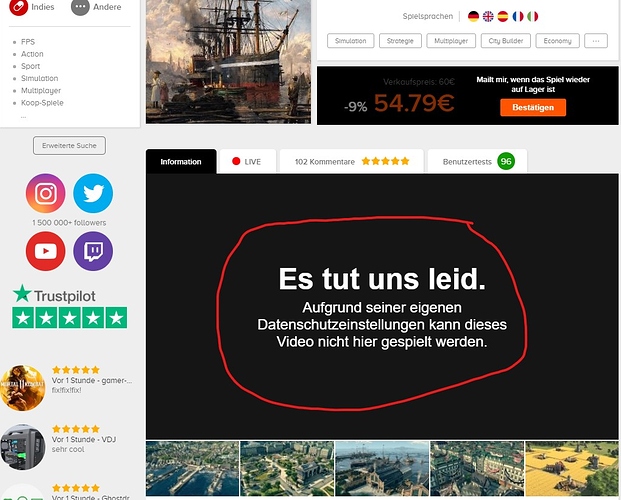Click the Indies category icon
The image size is (621, 500).
[x=19, y=7]
